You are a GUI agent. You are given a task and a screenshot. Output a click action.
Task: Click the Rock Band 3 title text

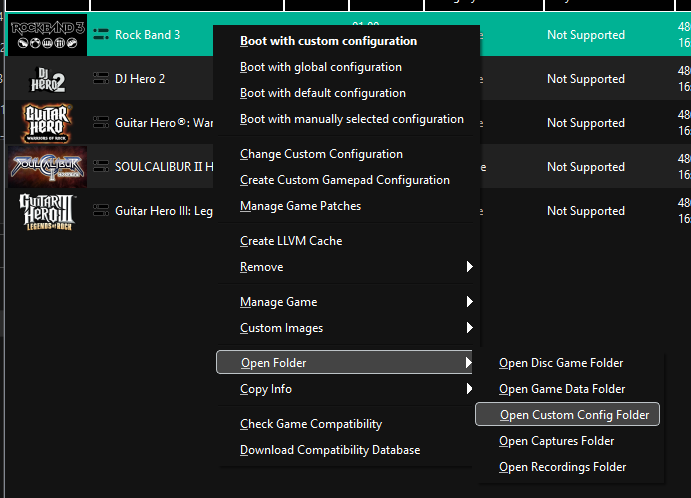point(148,35)
